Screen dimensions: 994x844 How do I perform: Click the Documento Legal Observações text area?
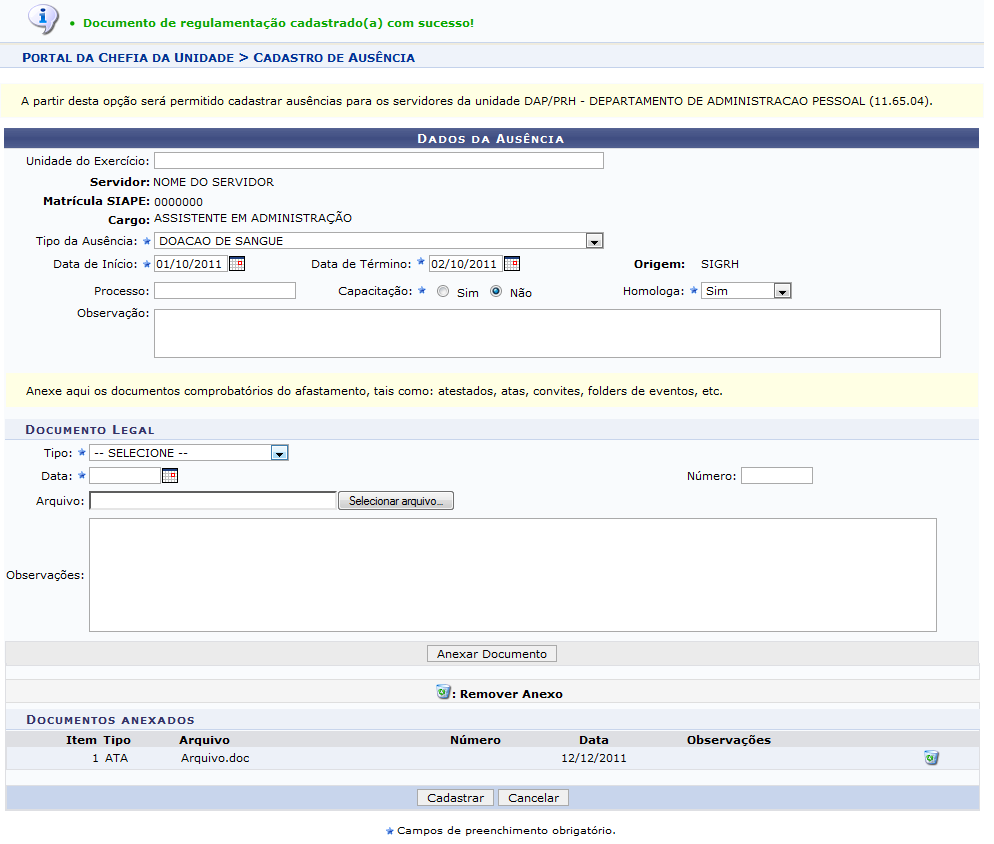click(x=512, y=575)
